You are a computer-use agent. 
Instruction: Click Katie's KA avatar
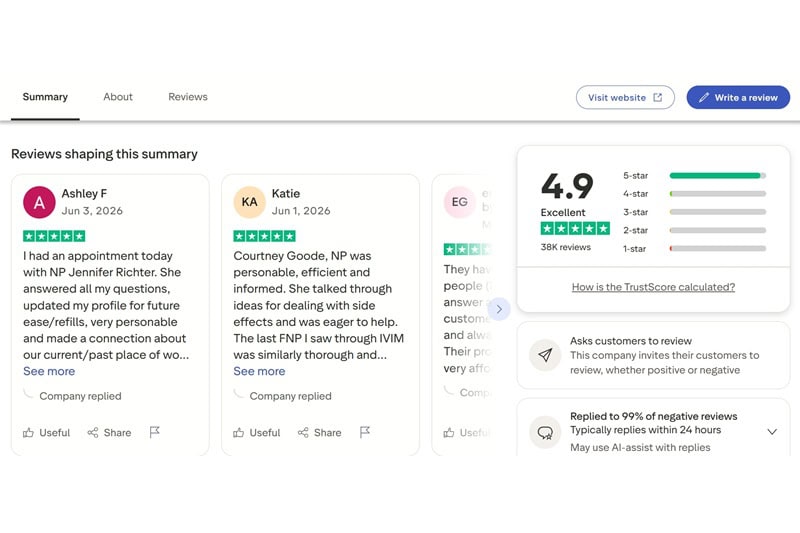click(249, 202)
